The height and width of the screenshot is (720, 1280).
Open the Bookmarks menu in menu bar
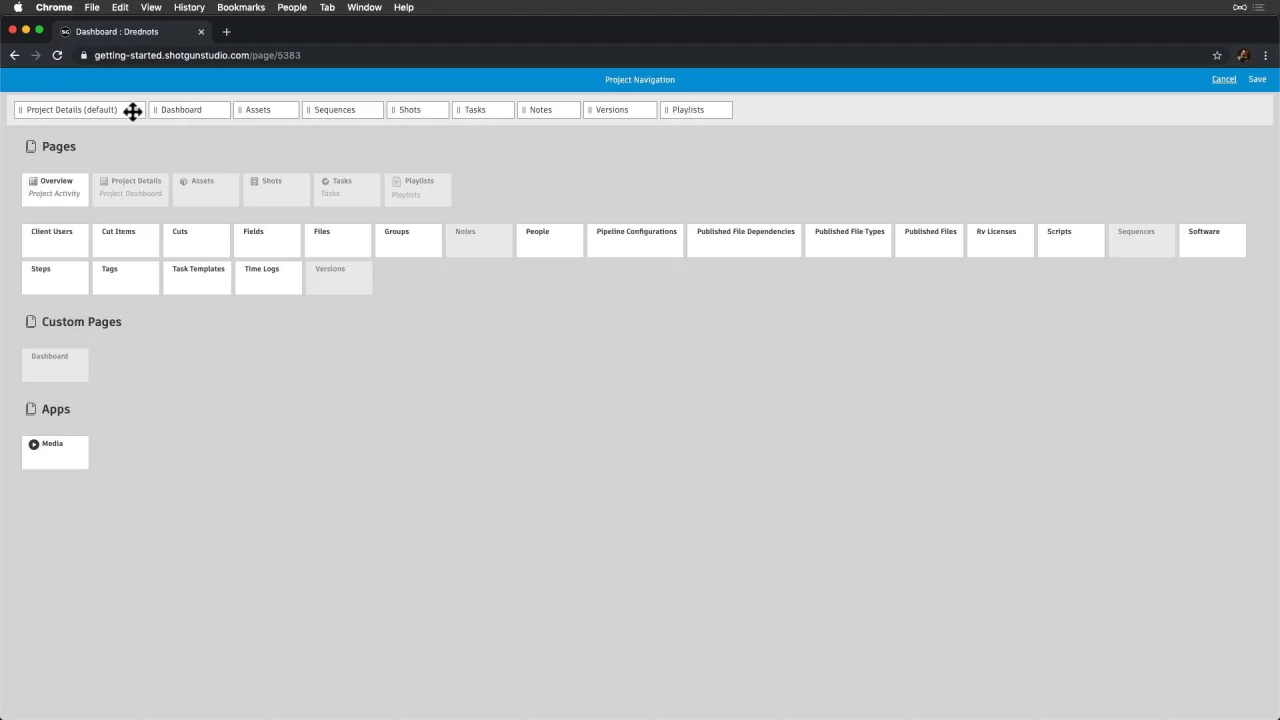(x=241, y=7)
